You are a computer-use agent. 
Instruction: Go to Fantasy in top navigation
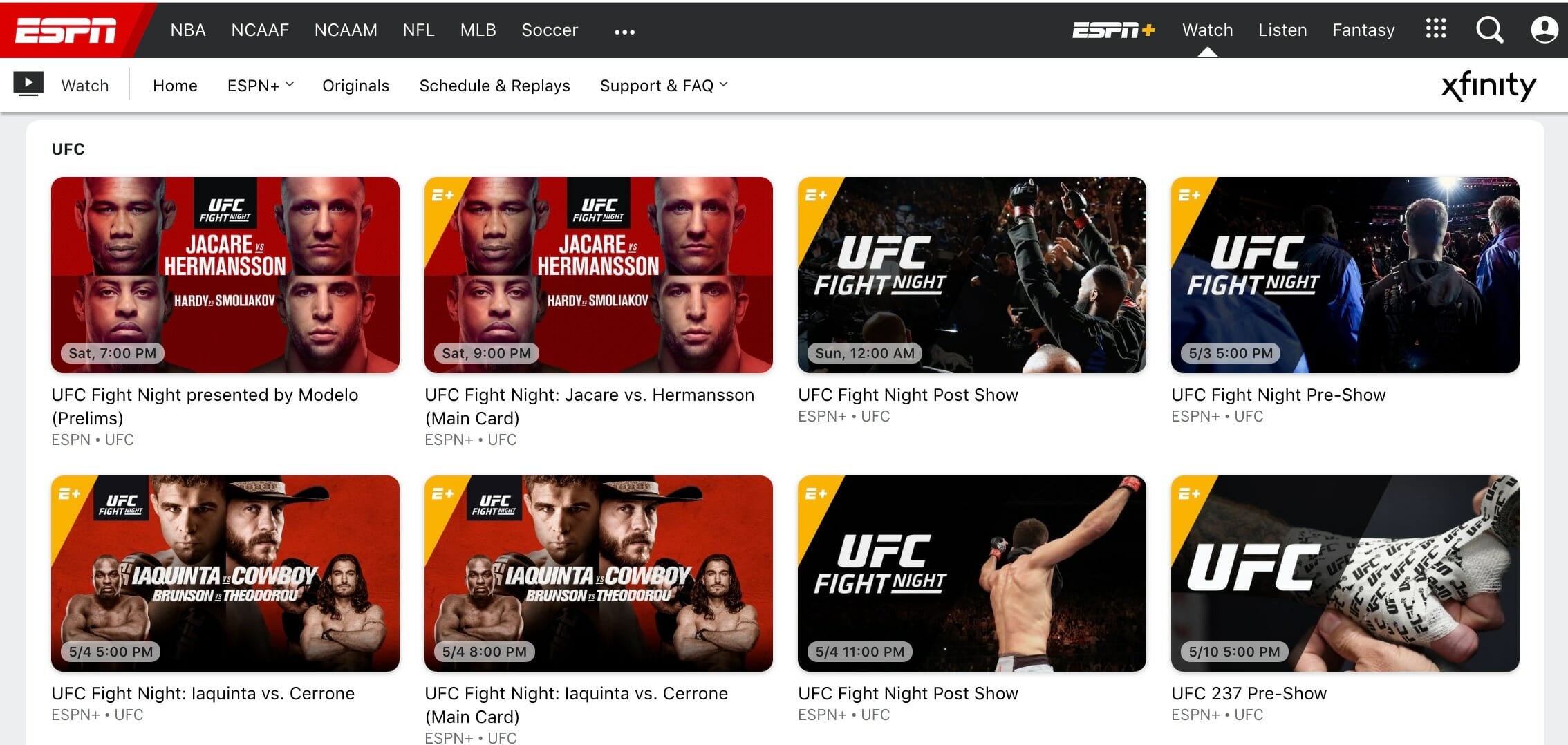(x=1363, y=30)
